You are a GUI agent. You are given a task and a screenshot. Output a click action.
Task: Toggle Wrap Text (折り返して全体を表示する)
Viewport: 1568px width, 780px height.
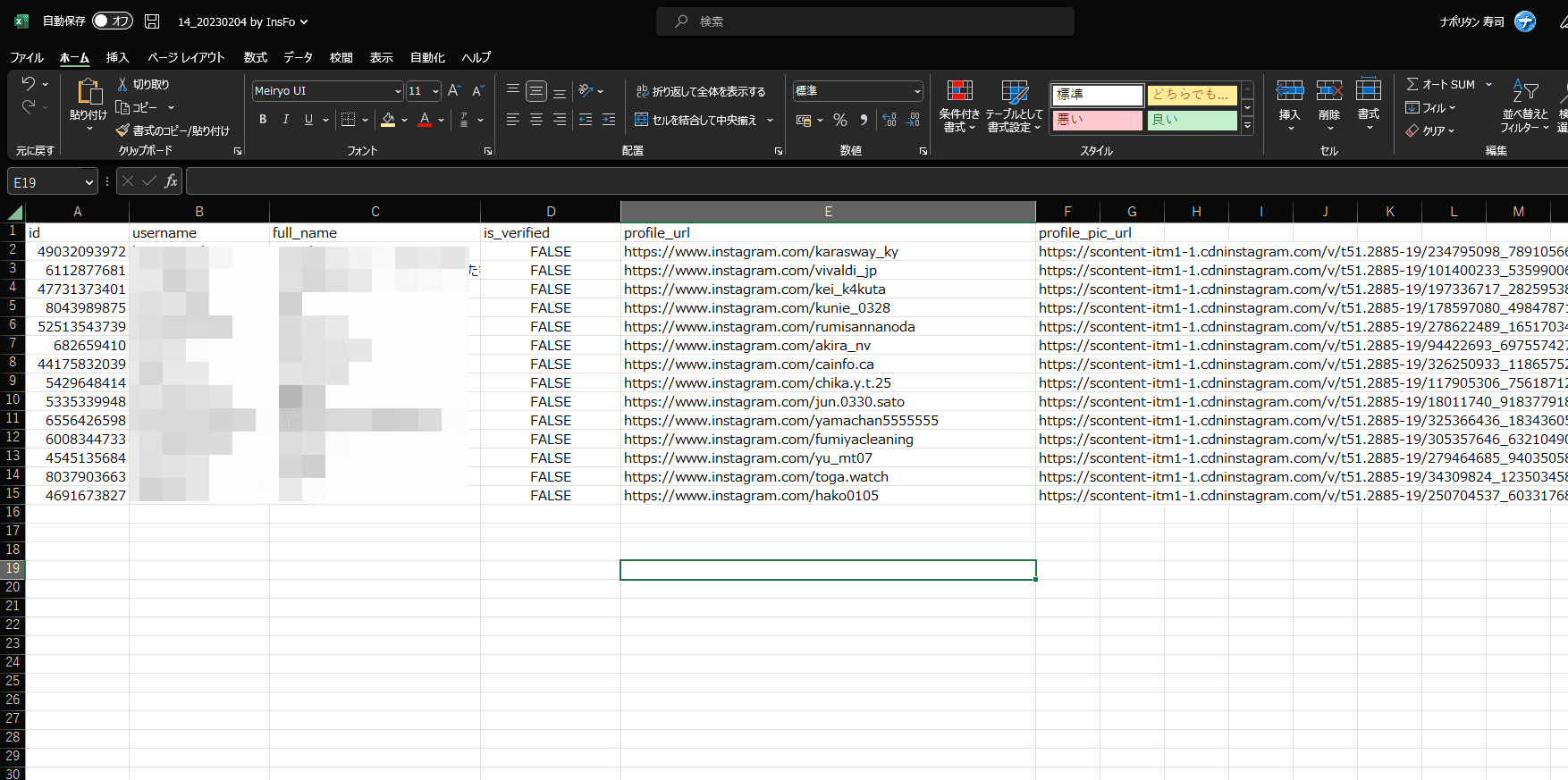[x=701, y=91]
